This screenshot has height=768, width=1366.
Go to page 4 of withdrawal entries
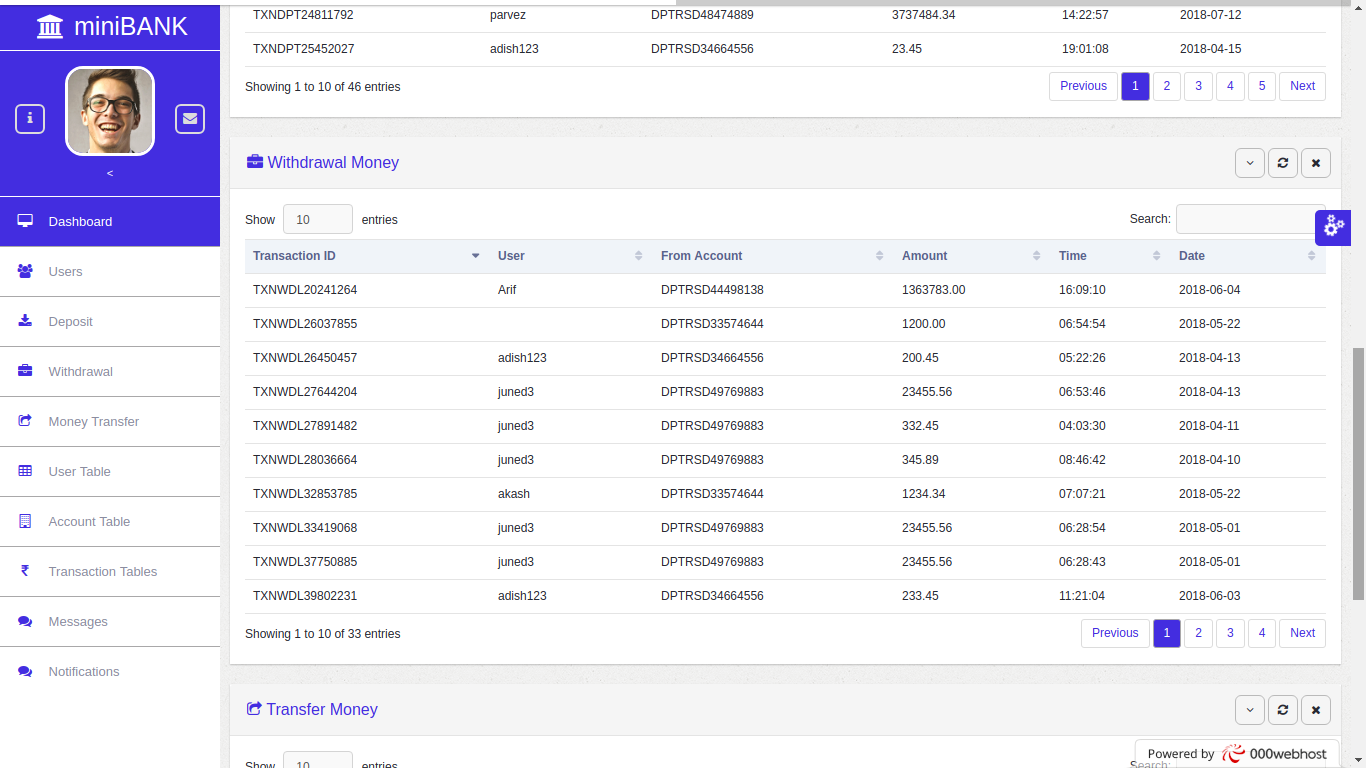[x=1262, y=633]
